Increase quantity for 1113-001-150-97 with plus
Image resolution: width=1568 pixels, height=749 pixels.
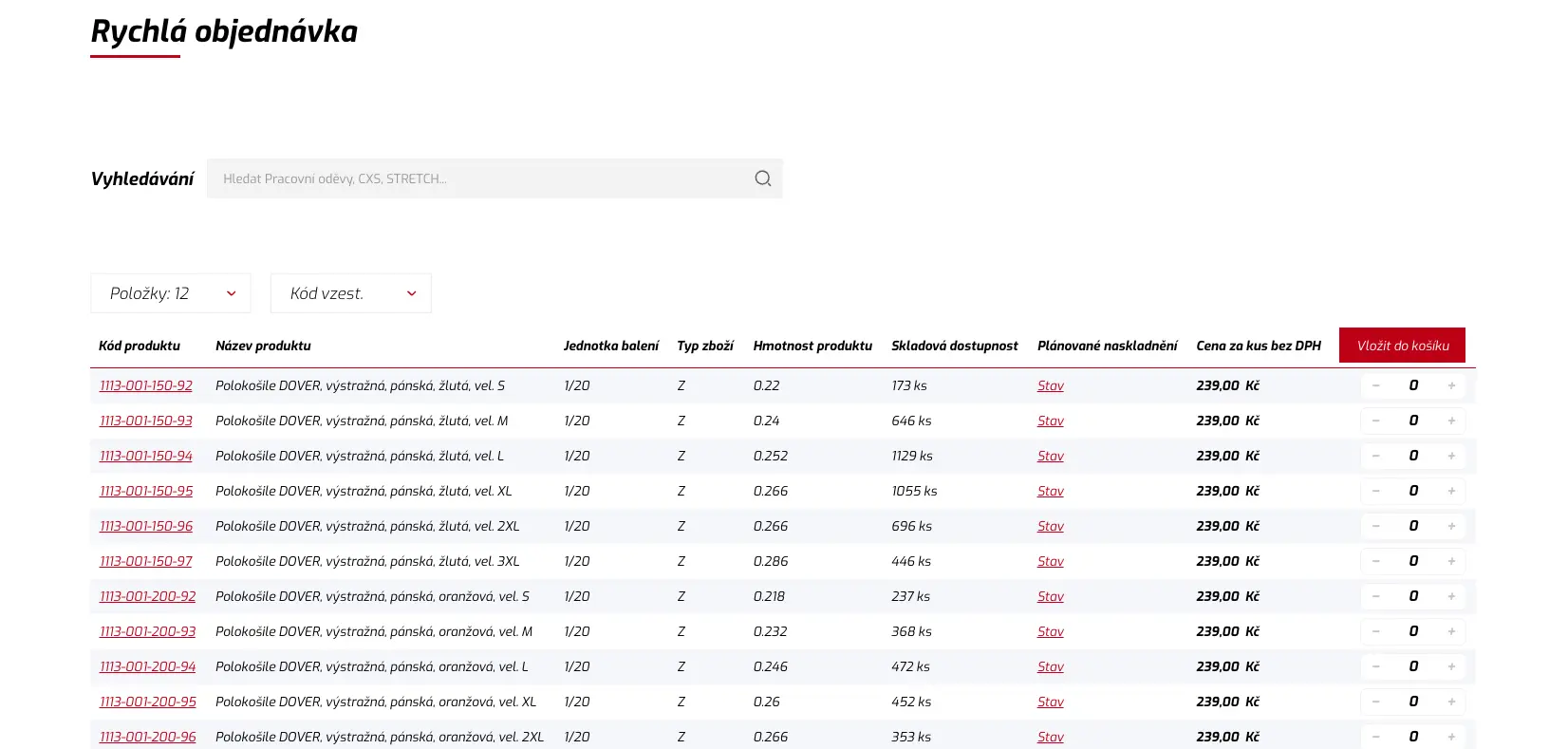point(1451,561)
